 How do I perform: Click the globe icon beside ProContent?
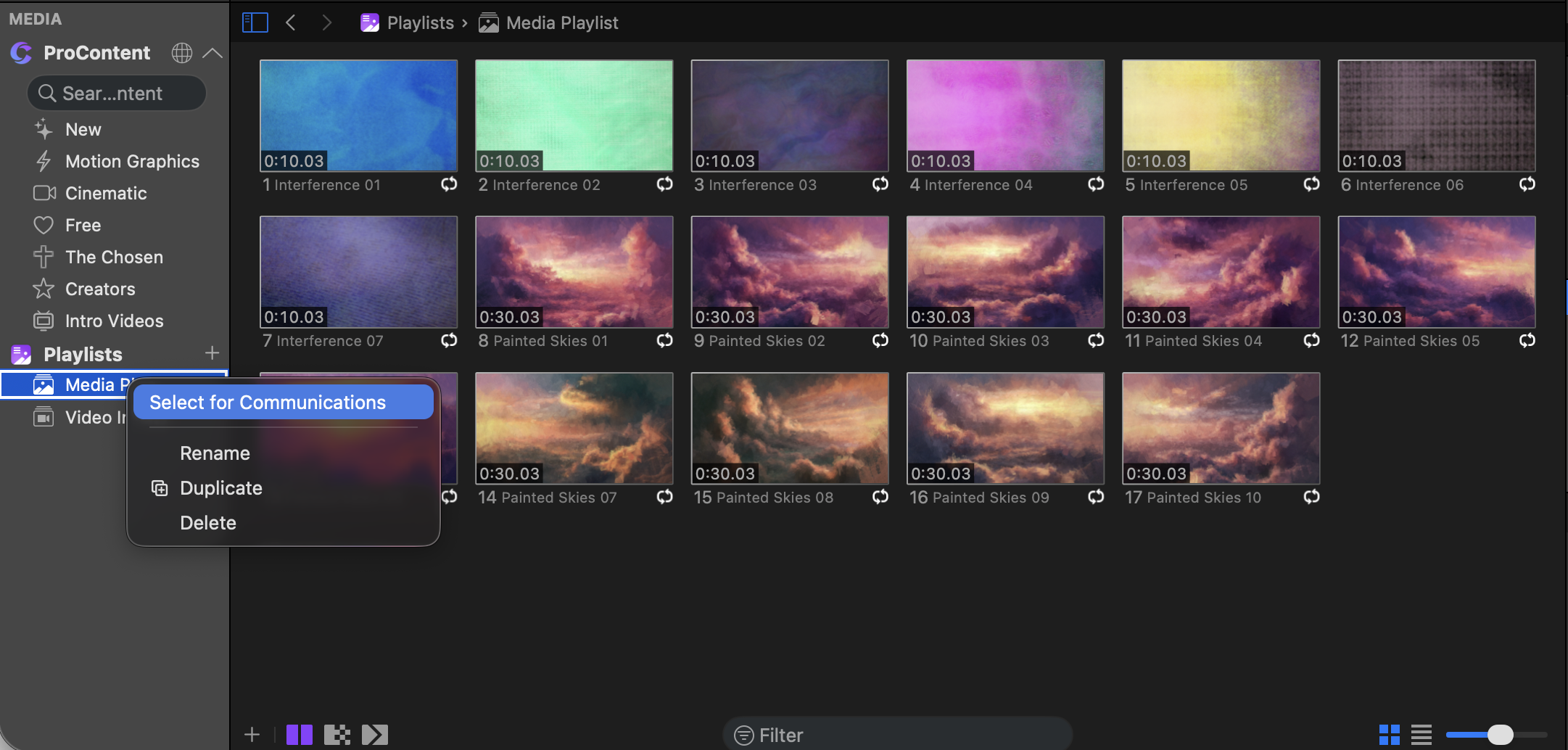point(181,53)
